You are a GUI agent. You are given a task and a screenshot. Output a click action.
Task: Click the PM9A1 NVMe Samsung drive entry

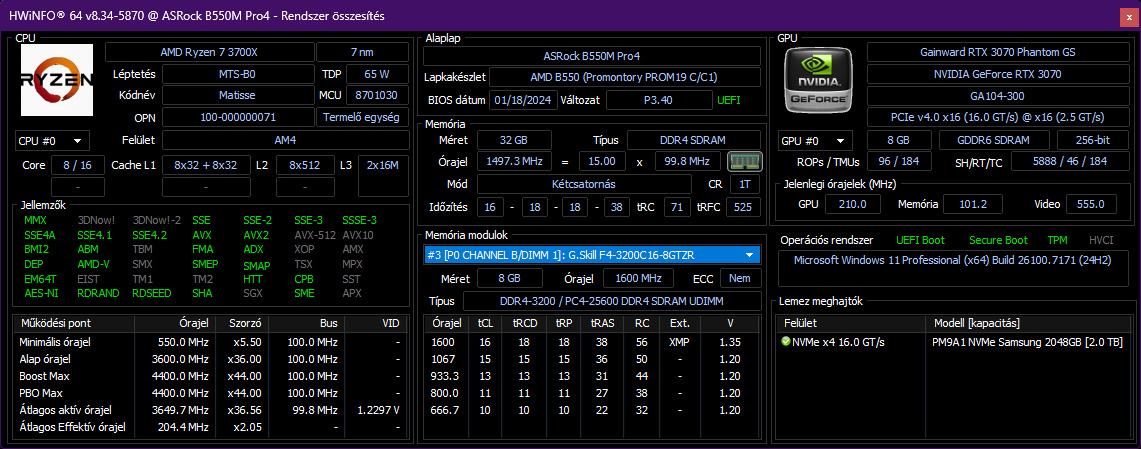(1027, 341)
